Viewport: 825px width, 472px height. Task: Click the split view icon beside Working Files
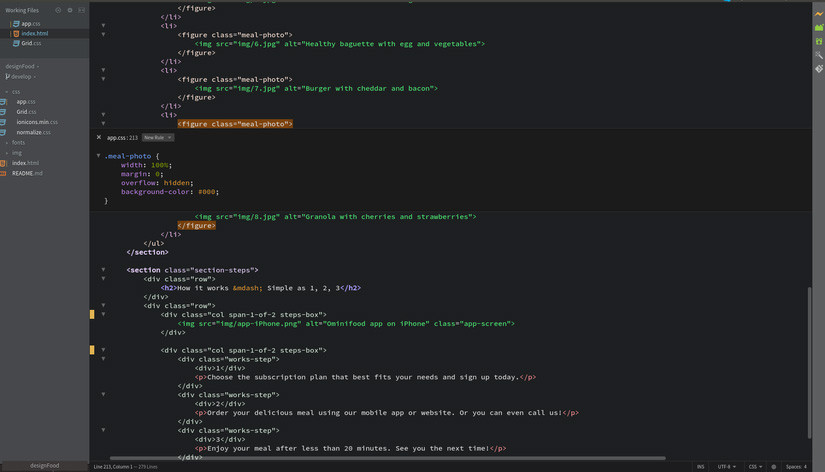coord(82,10)
